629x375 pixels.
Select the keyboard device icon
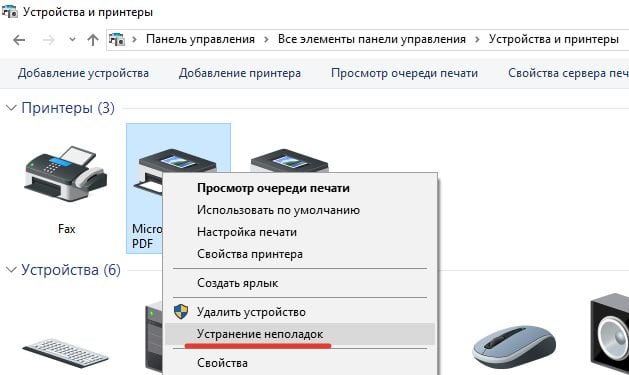pos(65,353)
